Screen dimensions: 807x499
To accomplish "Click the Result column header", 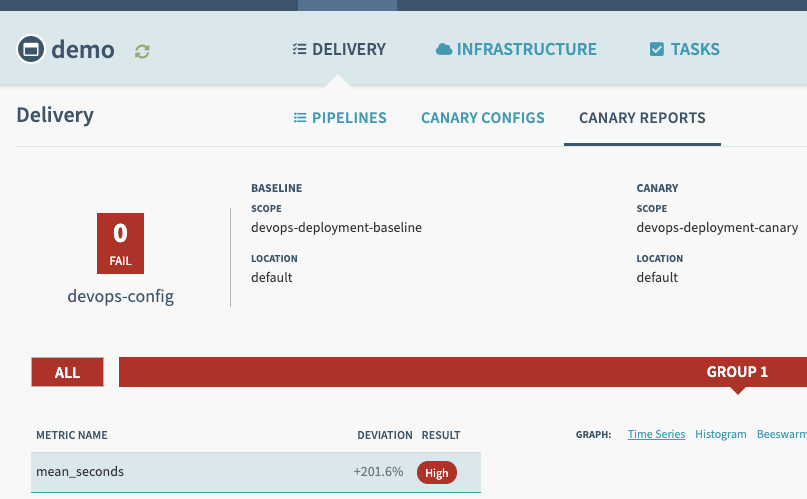I will (x=441, y=435).
